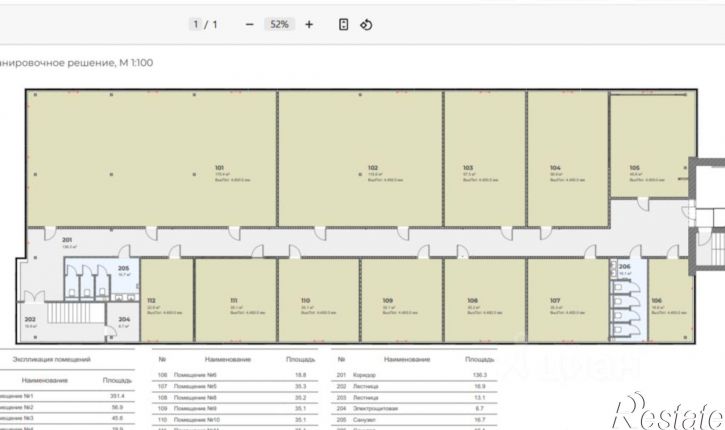Click the Экспликация помещений table heading
The image size is (725, 430).
pos(51,358)
